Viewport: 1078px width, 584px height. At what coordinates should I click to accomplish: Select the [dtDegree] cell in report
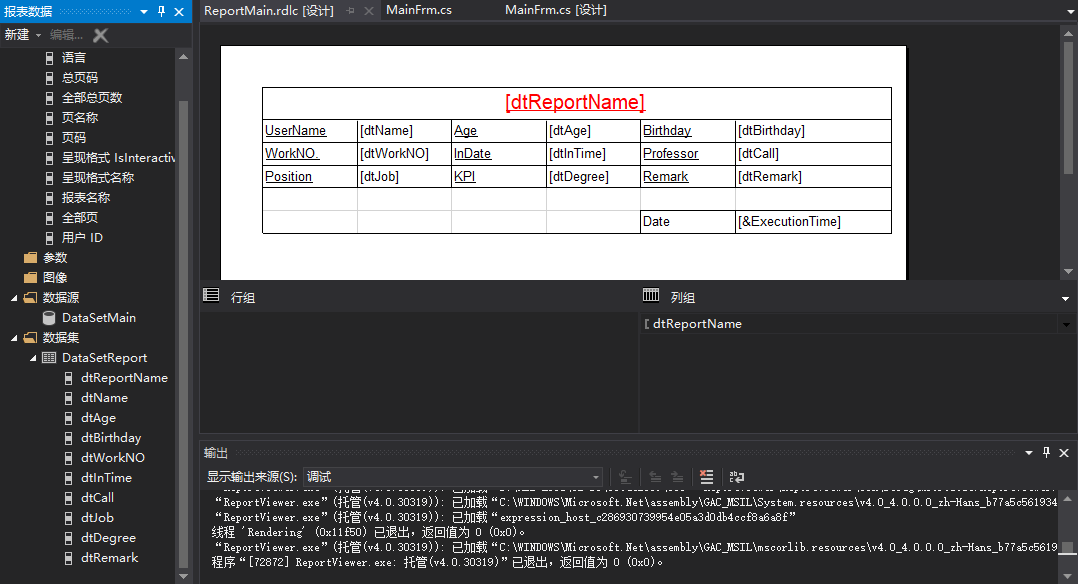click(x=593, y=176)
